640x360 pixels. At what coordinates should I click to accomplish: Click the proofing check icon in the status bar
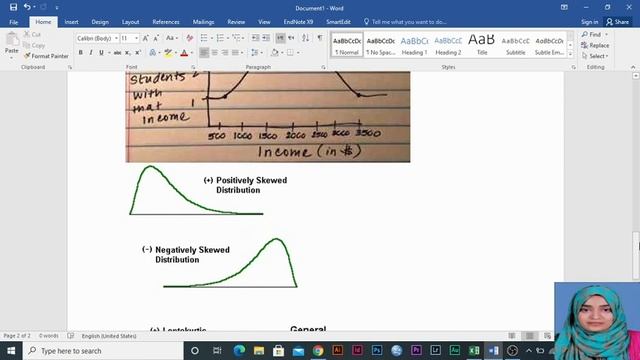click(71, 336)
